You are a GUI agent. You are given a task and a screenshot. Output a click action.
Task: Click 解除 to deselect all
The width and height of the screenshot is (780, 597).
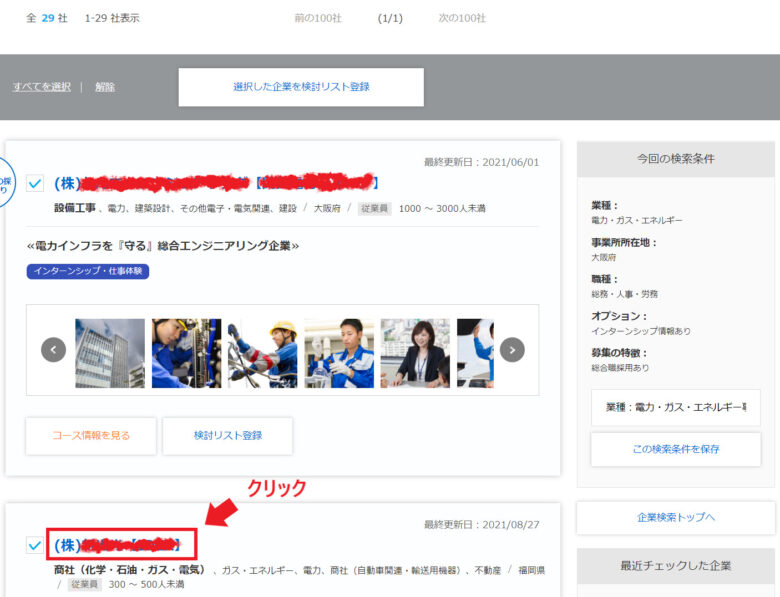click(105, 87)
